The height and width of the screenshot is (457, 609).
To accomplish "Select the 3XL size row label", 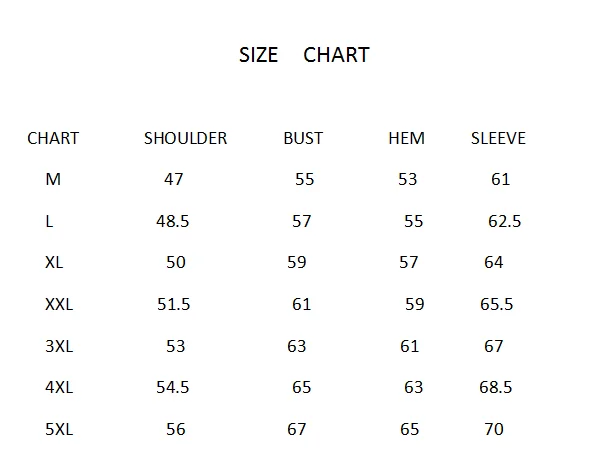I will click(59, 346).
